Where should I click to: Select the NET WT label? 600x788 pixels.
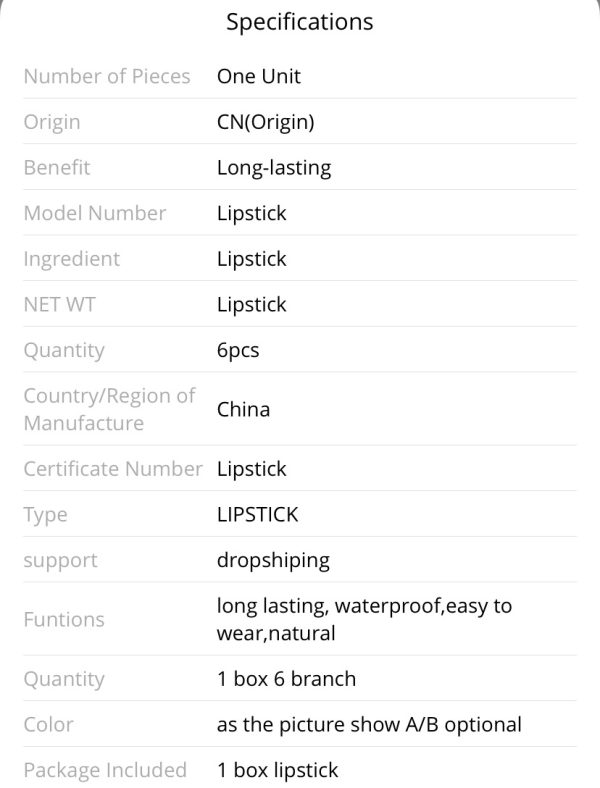click(59, 305)
